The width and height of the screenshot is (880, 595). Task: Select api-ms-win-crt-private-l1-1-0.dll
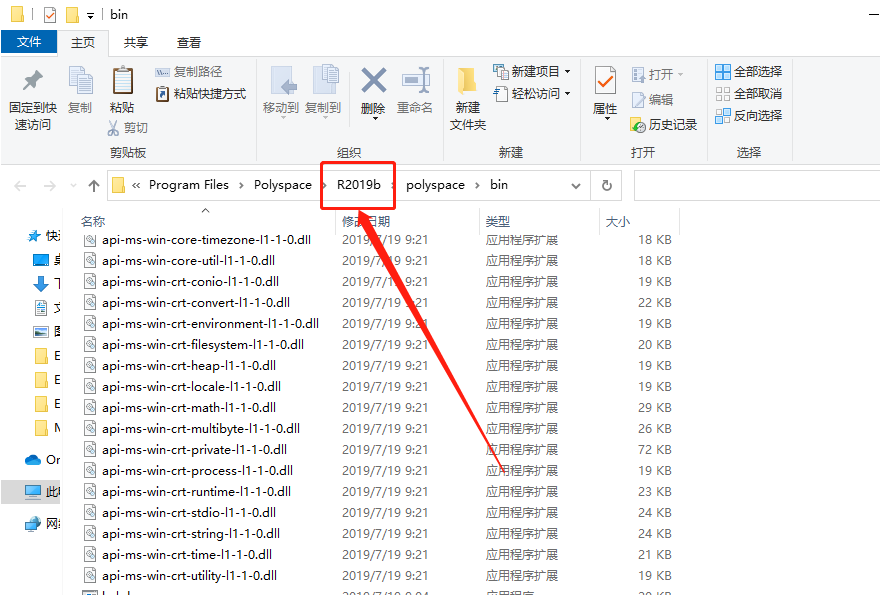coord(194,450)
